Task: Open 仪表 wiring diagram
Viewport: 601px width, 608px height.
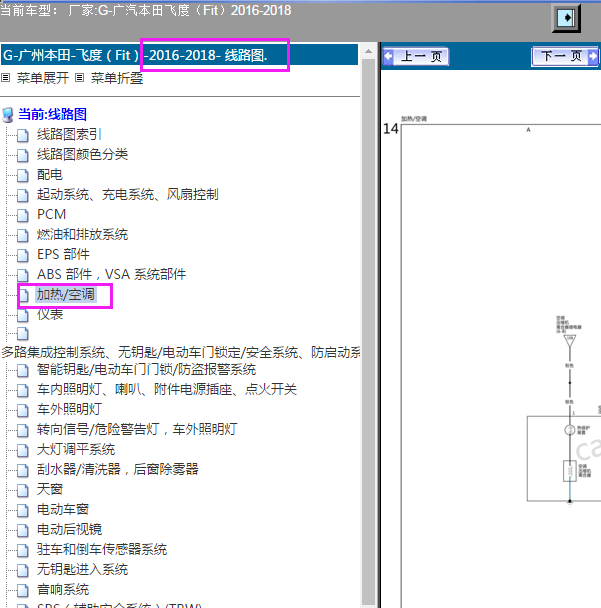Action: (x=50, y=314)
